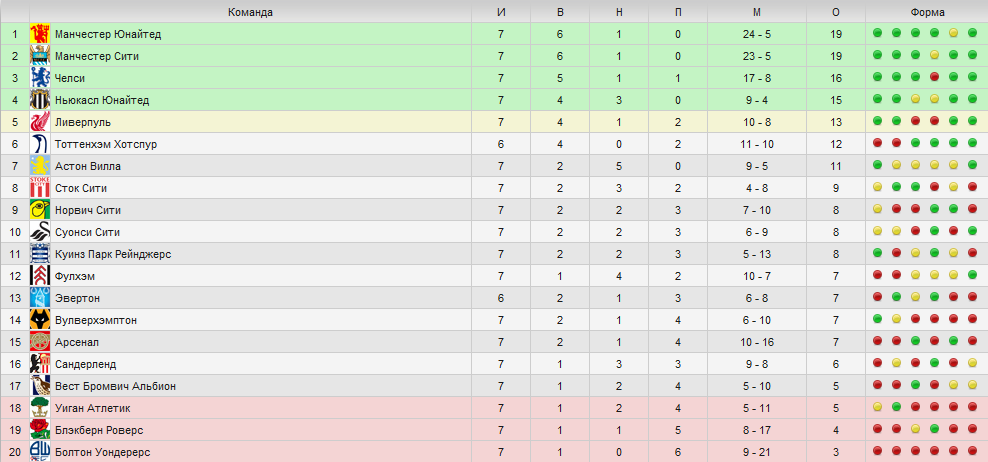Open the Манчестер Сити team link
The image size is (988, 462).
coord(96,56)
